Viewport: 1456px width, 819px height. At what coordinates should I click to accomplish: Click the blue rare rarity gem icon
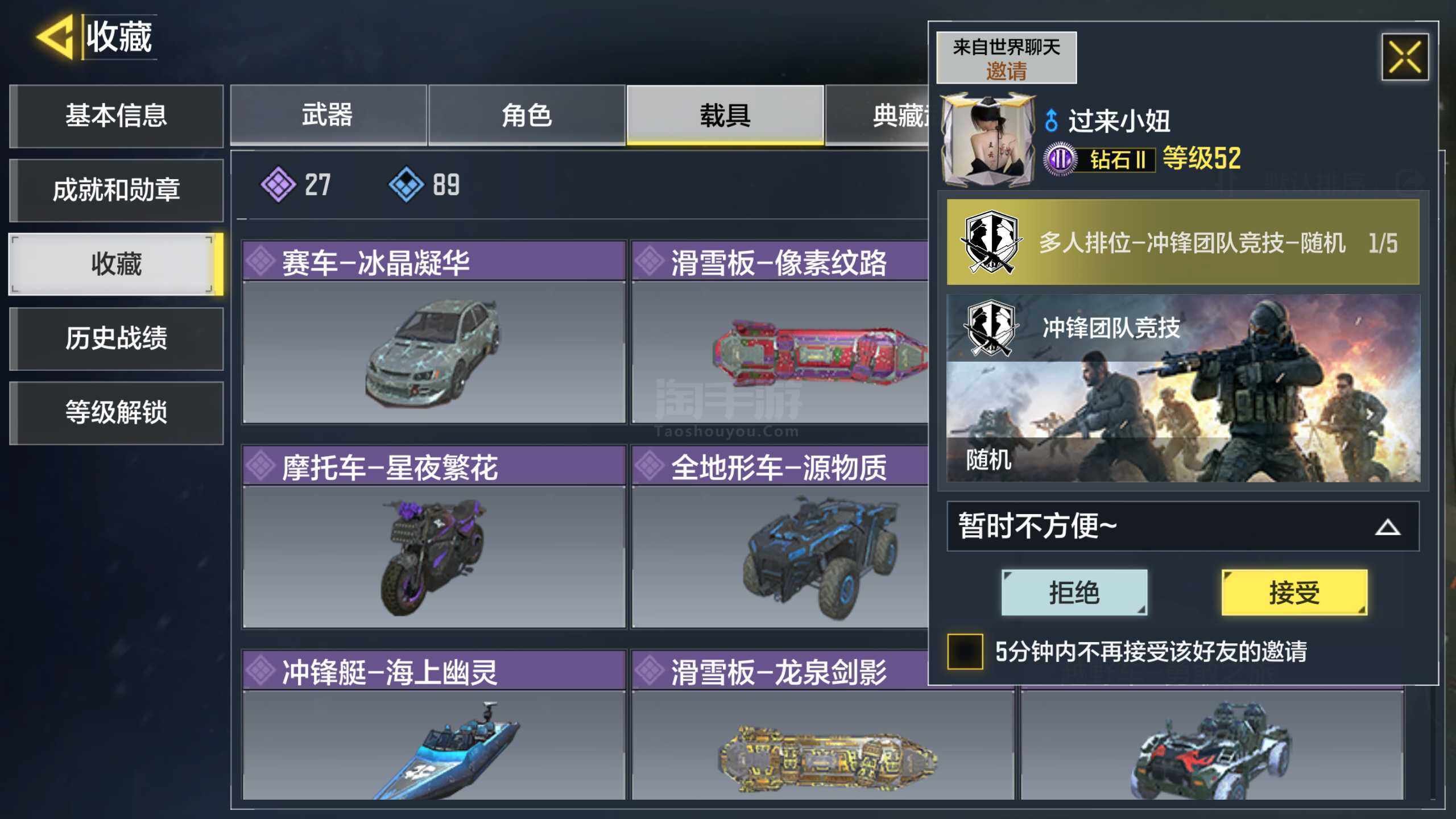pos(406,184)
